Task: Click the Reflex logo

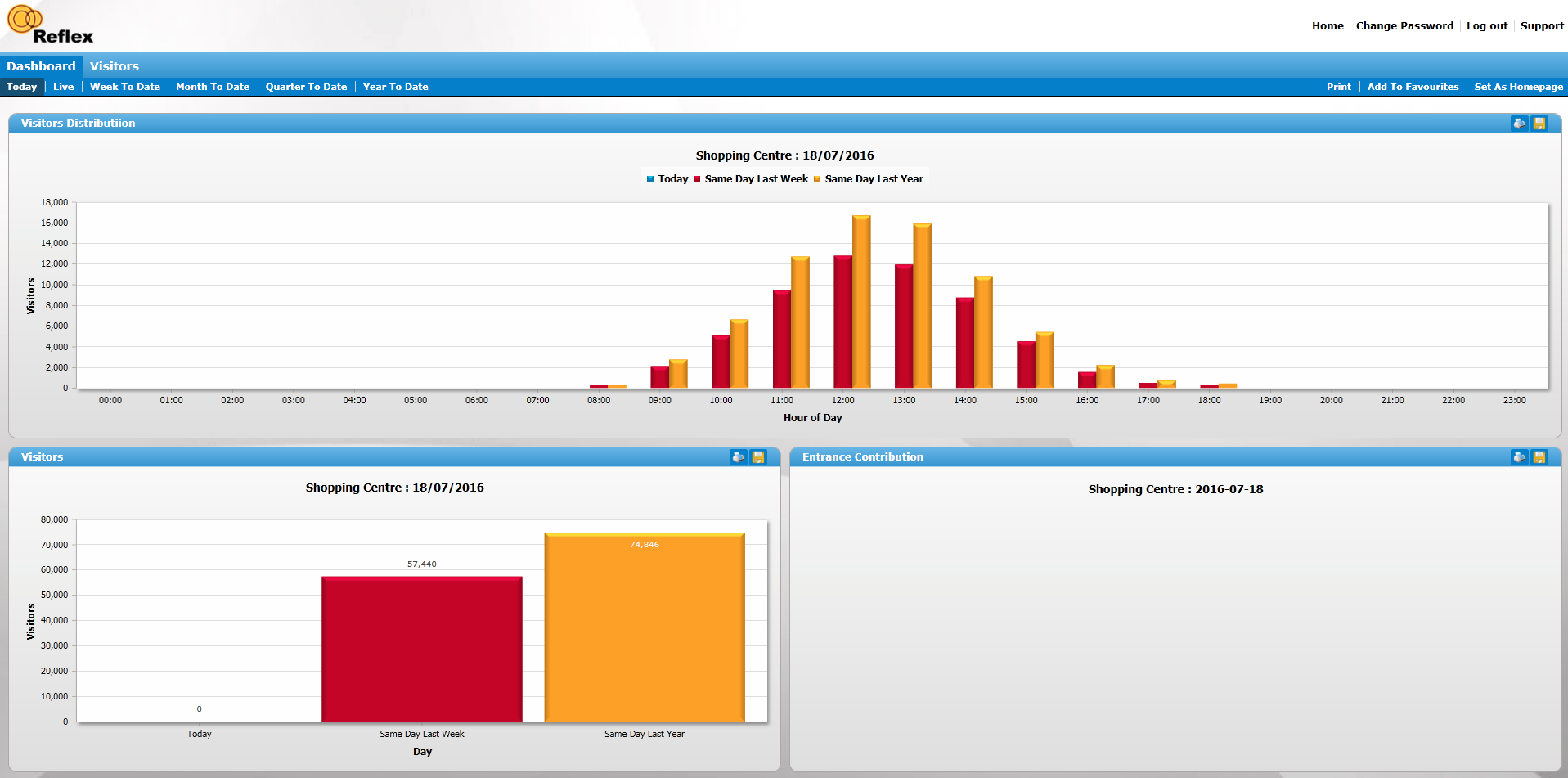Action: [50, 25]
